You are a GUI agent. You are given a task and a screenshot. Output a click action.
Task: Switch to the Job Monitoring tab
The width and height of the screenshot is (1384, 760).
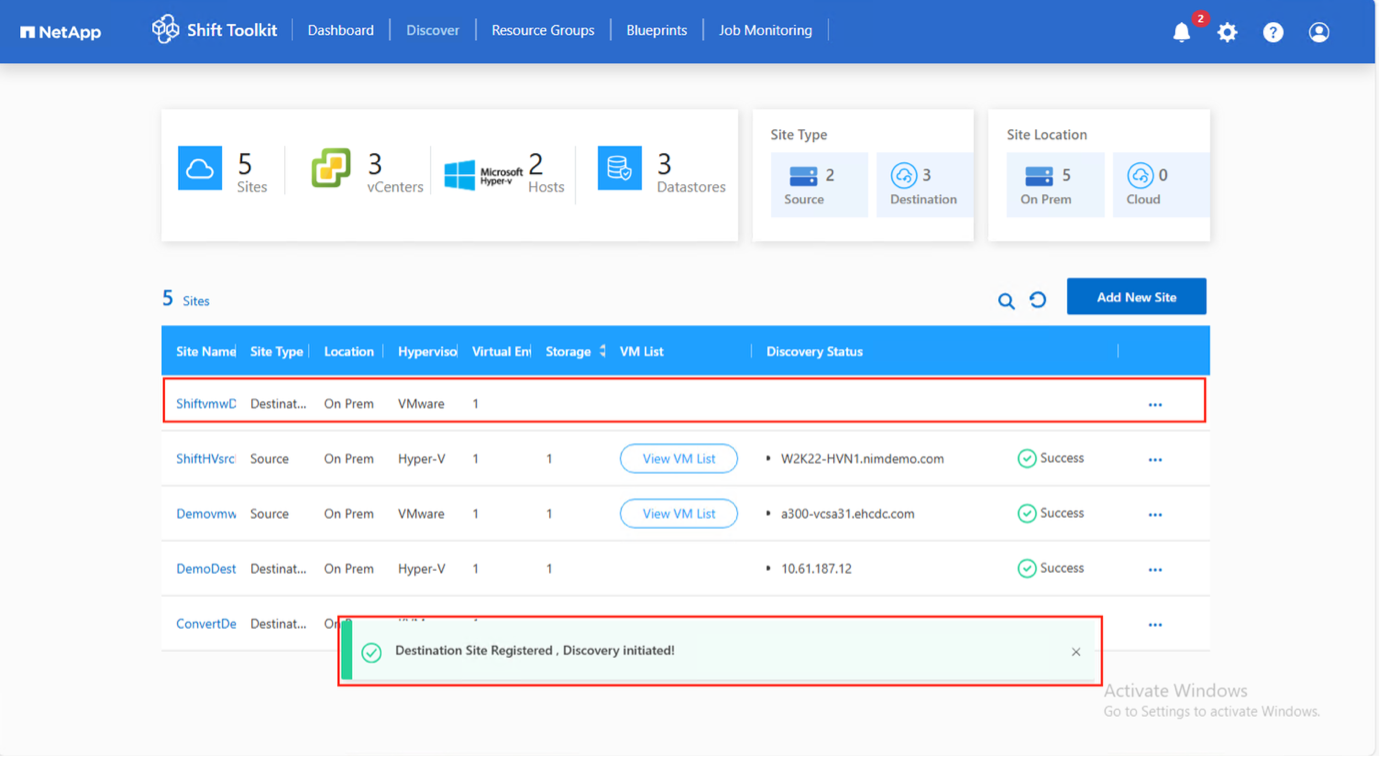(766, 31)
